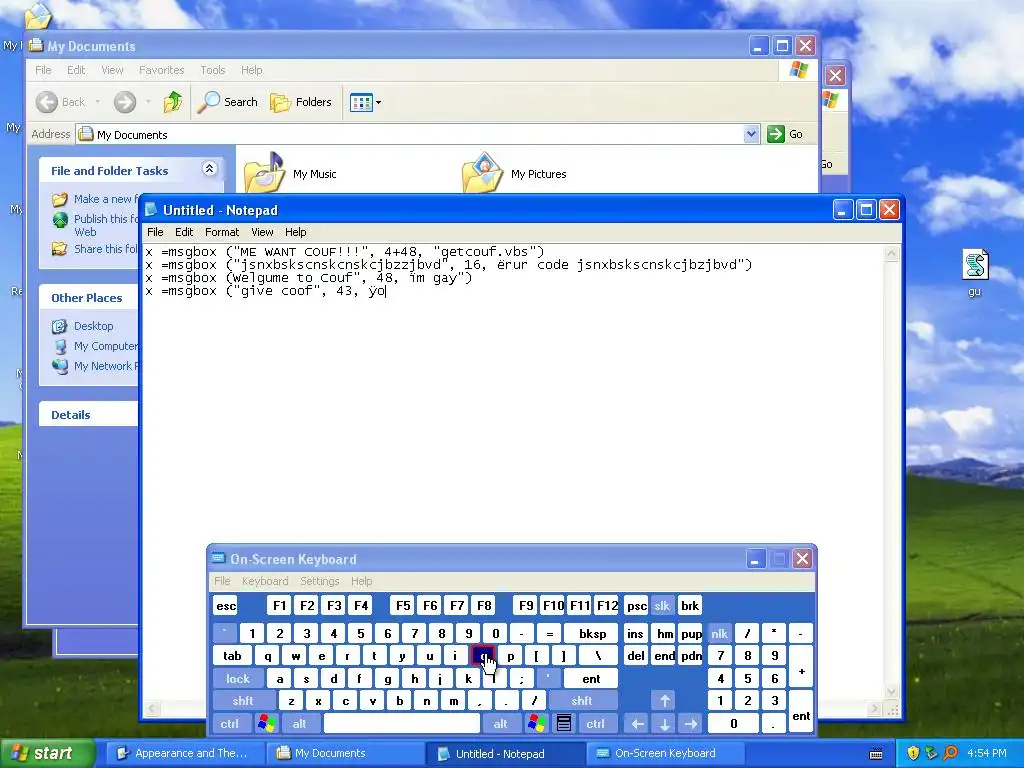Screen dimensions: 1024x768
Task: Click the psc print screen key
Action: point(636,606)
